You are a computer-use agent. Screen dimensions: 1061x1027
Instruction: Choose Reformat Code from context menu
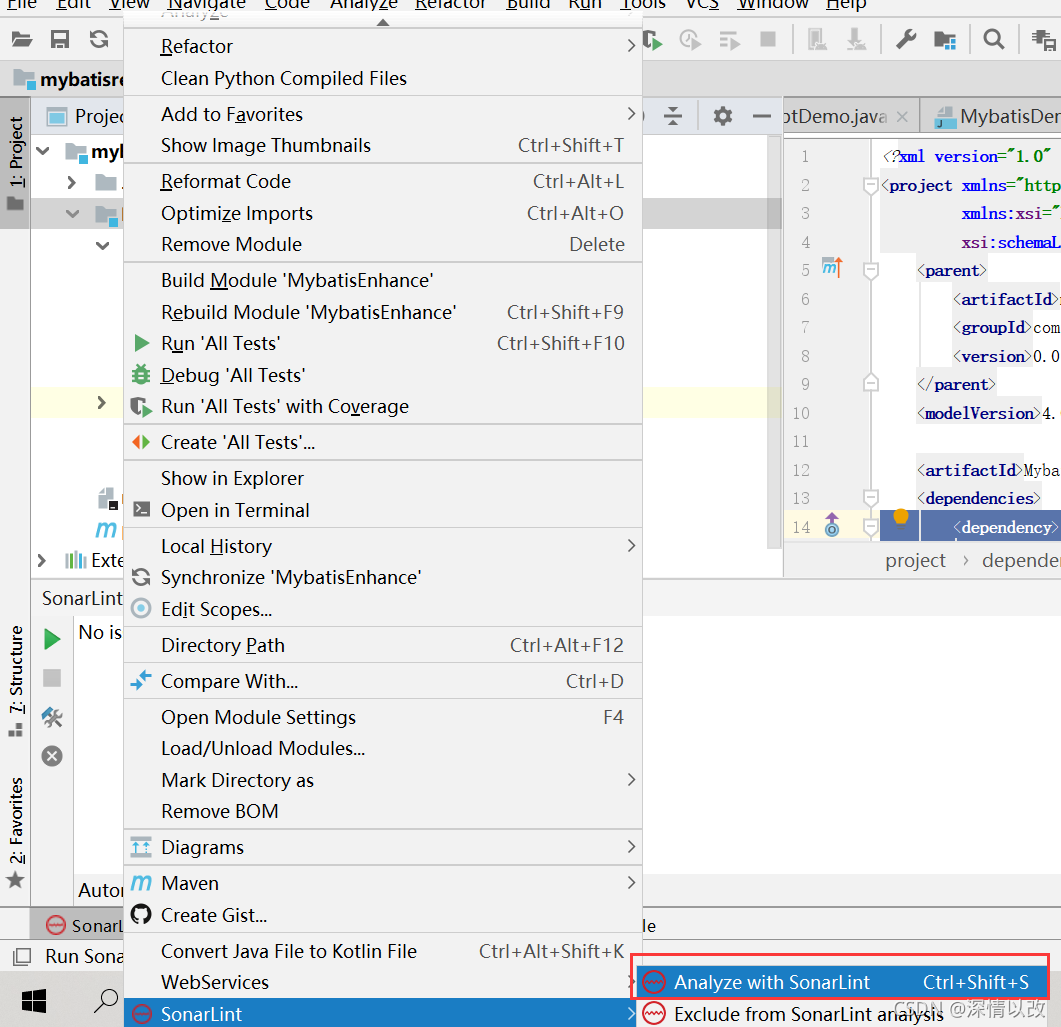pyautogui.click(x=383, y=181)
